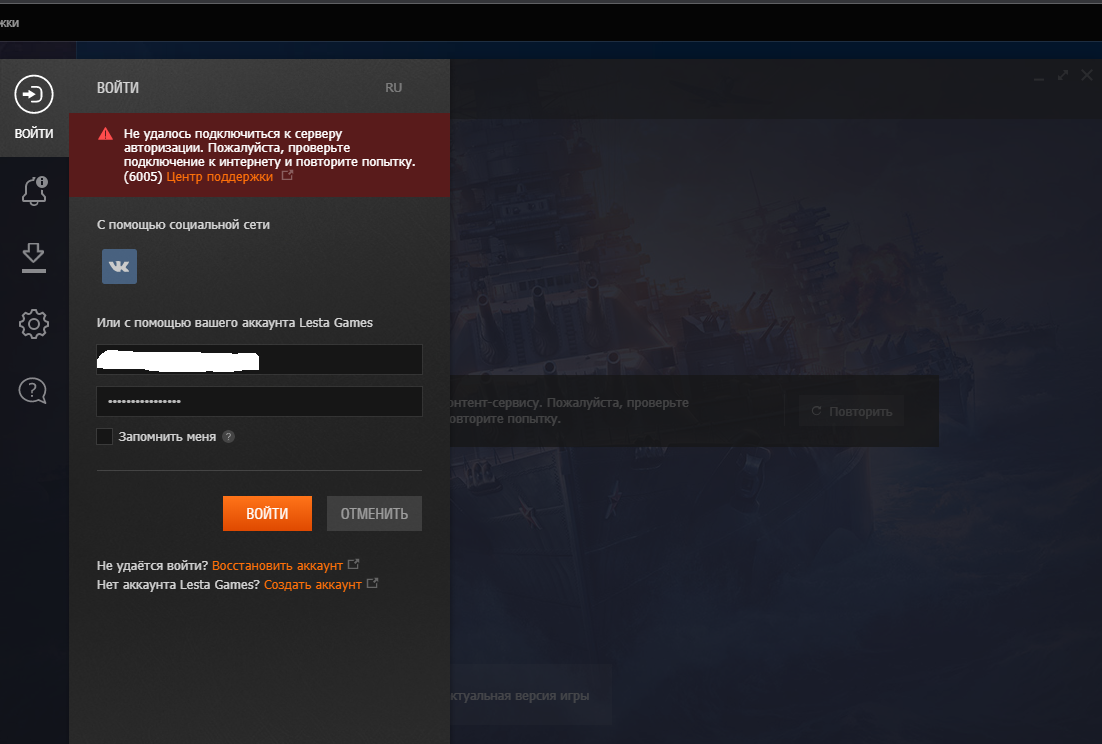Screen dimensions: 1102x744
Task: Open the notifications bell icon
Action: [x=34, y=190]
